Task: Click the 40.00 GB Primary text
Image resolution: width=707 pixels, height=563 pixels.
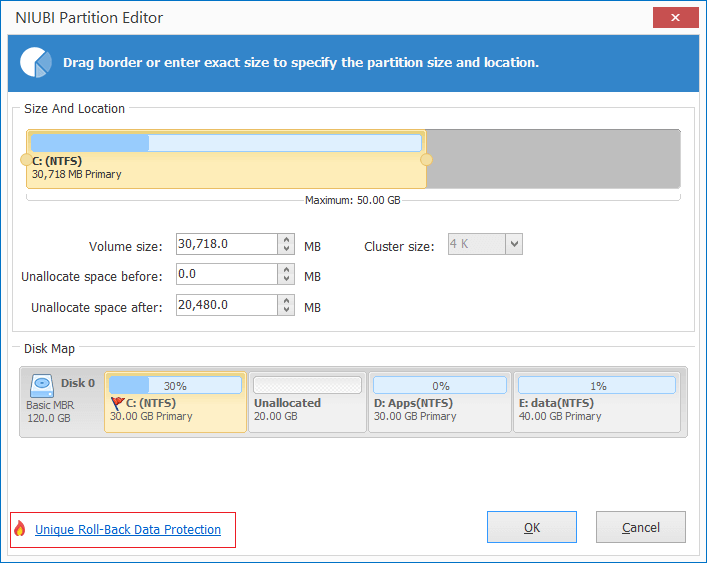Action: (560, 416)
